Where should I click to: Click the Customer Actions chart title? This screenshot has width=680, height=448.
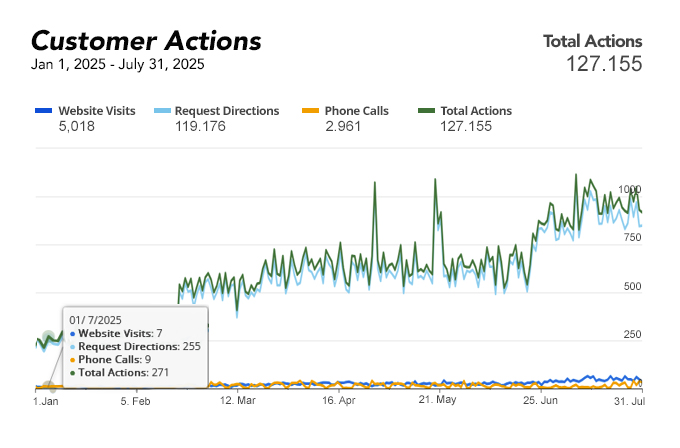[x=146, y=41]
